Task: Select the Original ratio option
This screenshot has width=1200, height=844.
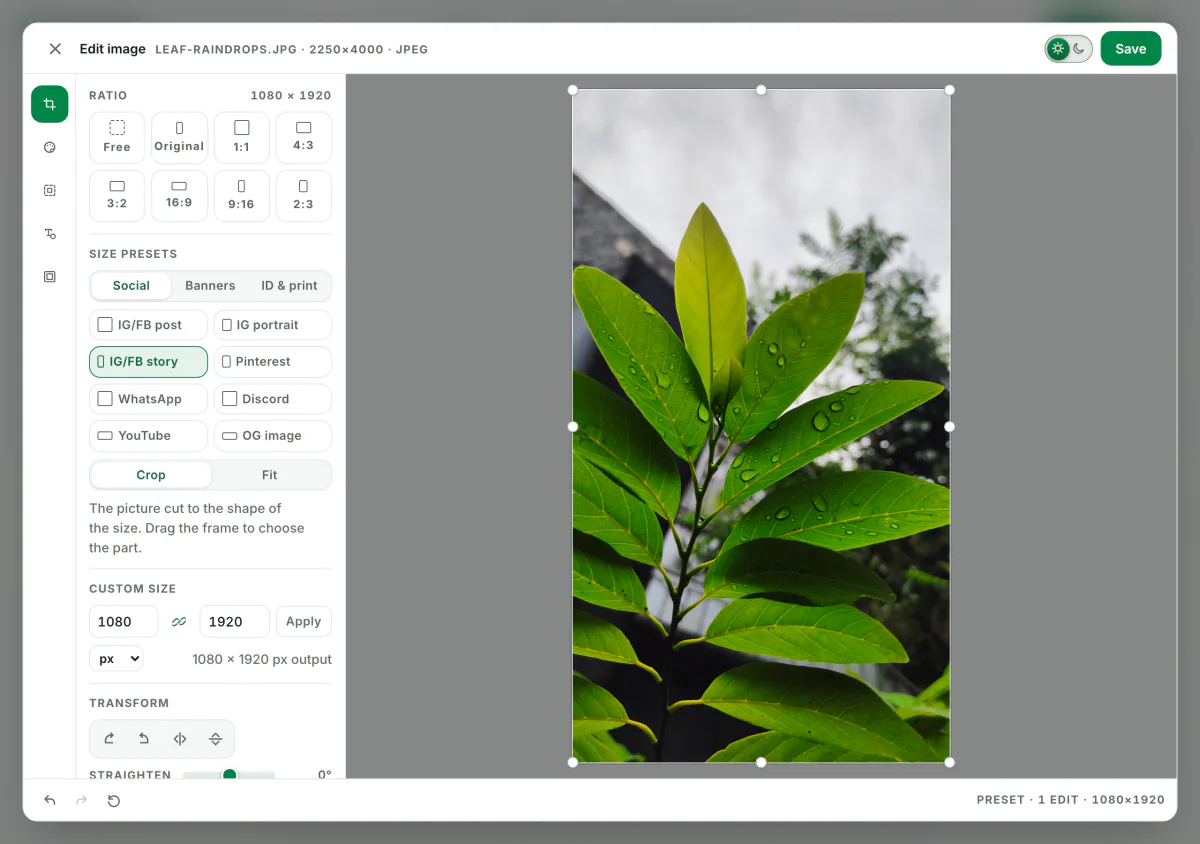Action: pos(179,138)
